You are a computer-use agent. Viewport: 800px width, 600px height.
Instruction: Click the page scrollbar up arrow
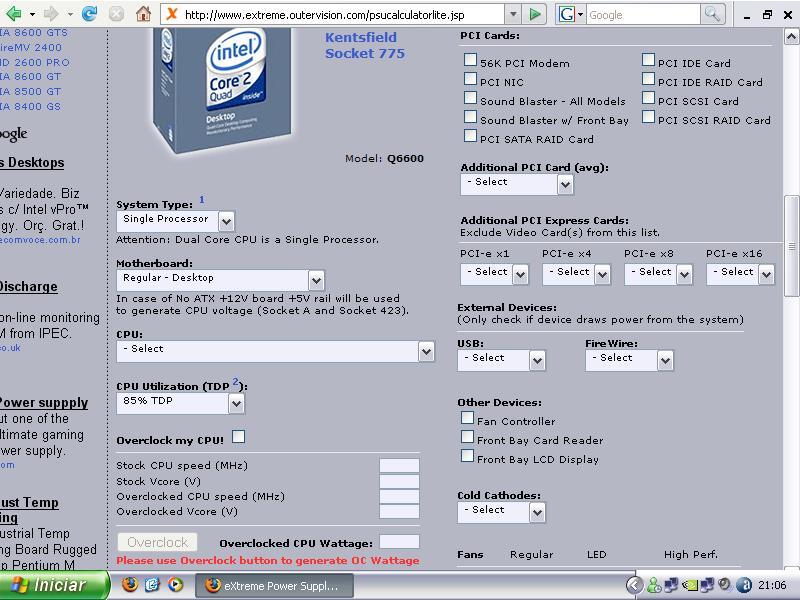[791, 37]
